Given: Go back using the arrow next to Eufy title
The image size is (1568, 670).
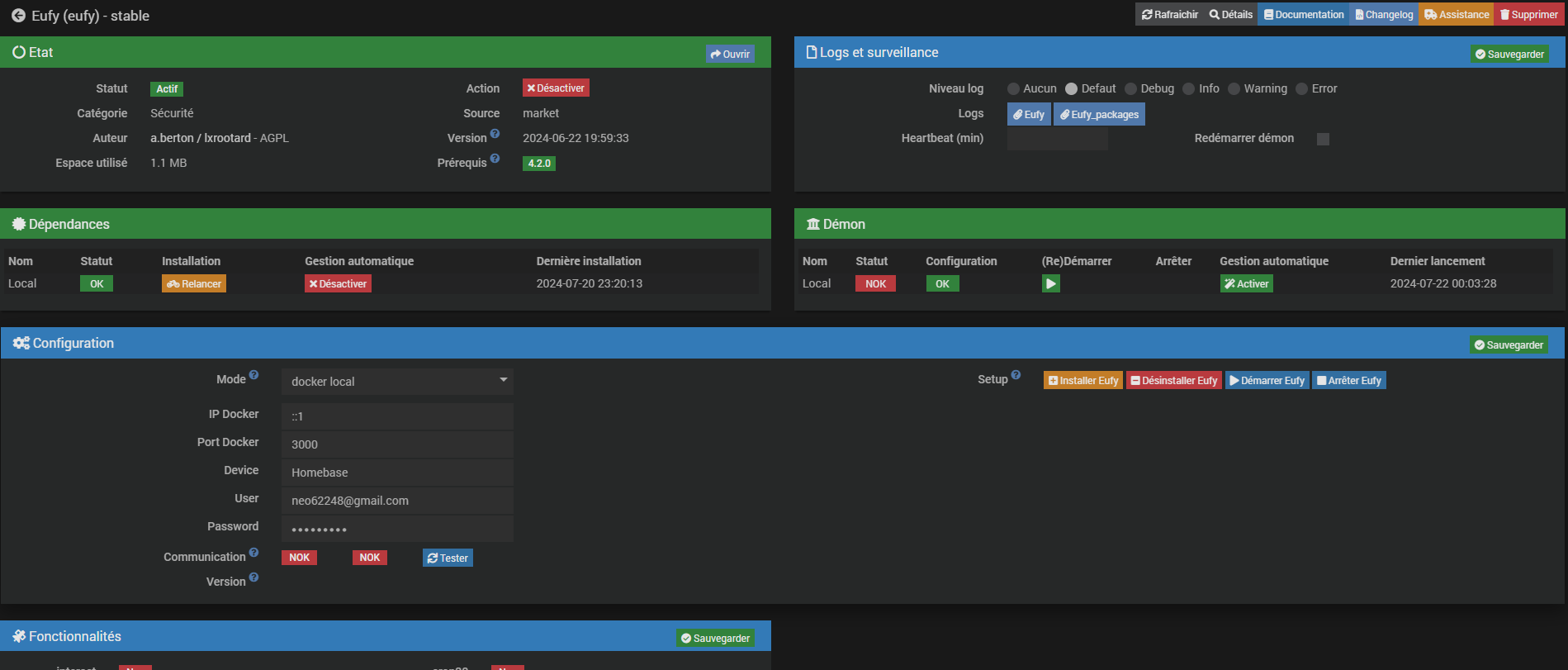Looking at the screenshot, I should tap(18, 16).
